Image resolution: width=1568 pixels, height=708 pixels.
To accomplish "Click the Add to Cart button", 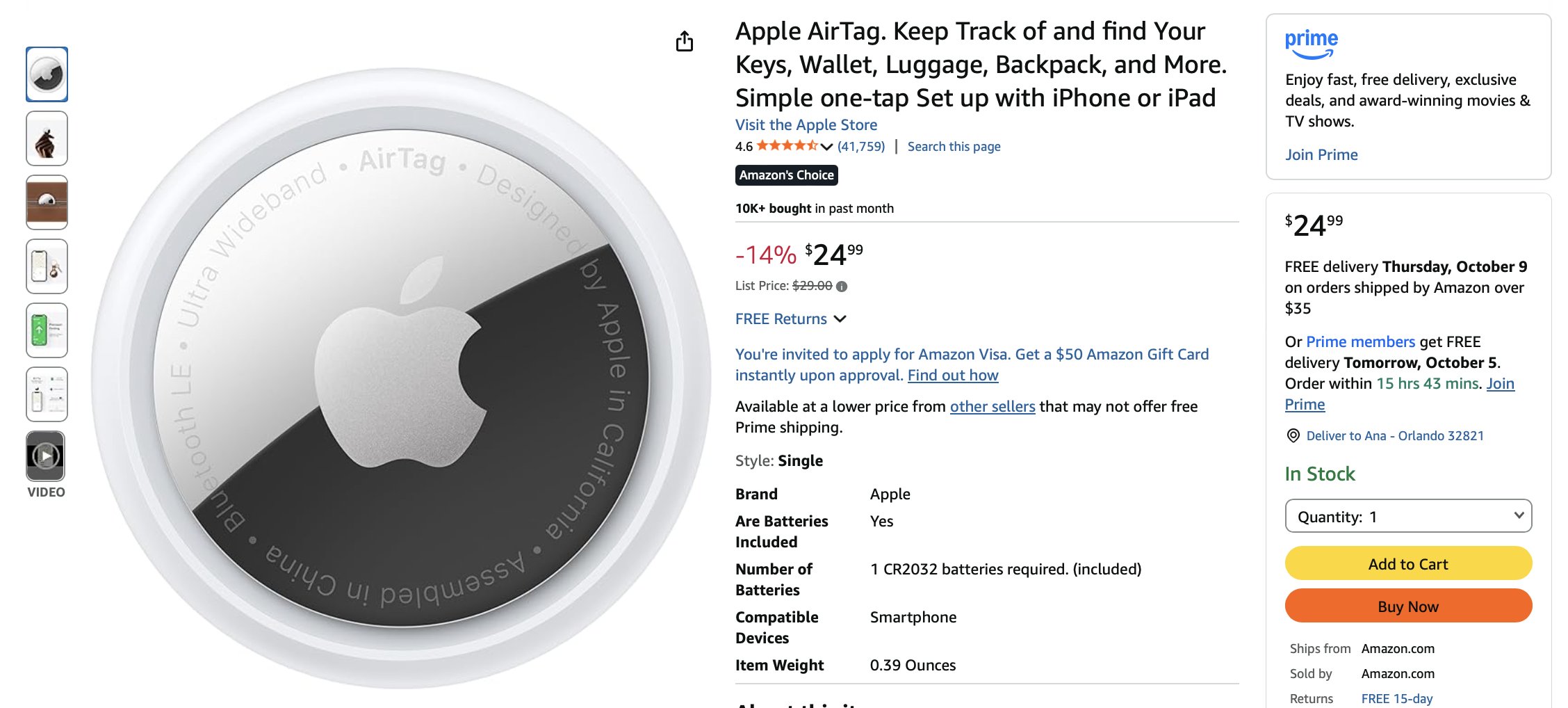I will coord(1408,563).
